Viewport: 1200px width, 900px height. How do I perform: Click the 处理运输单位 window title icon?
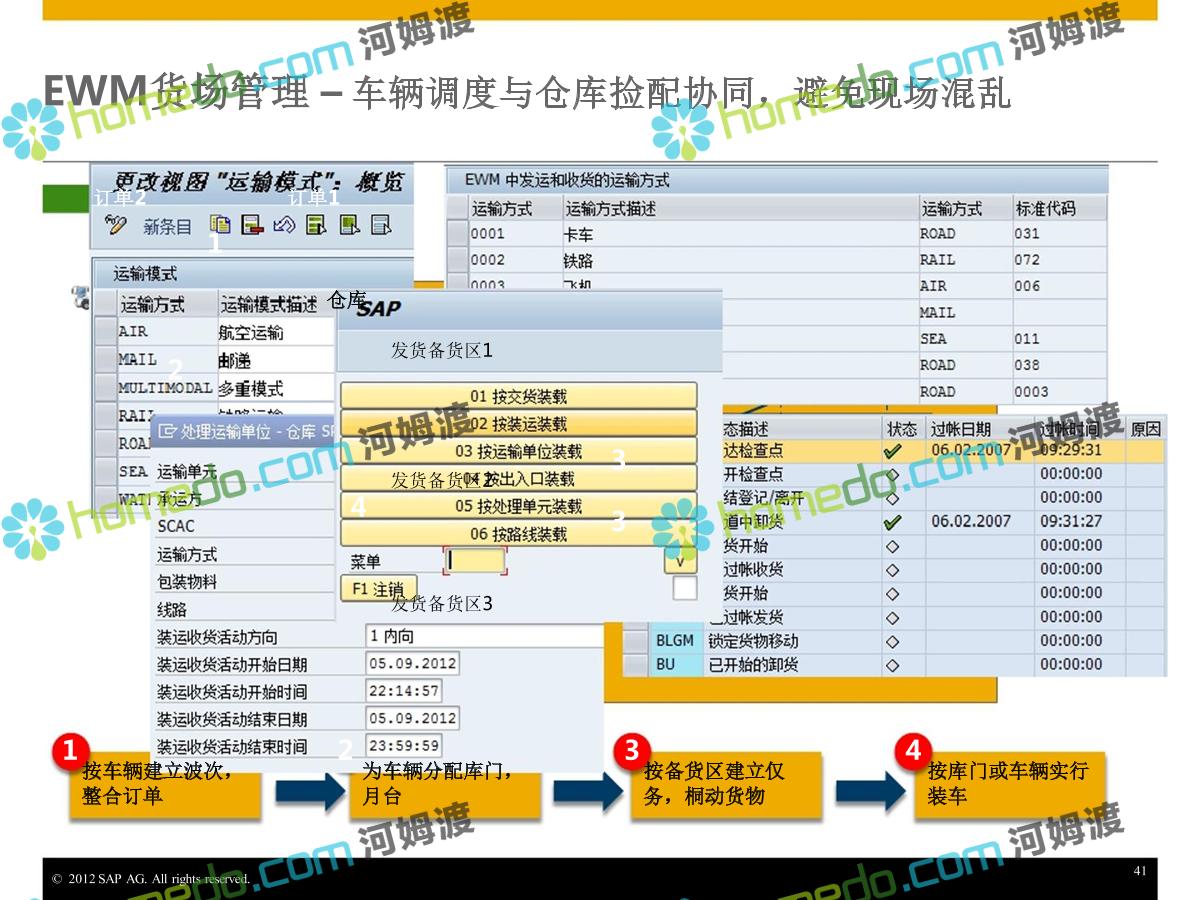167,431
